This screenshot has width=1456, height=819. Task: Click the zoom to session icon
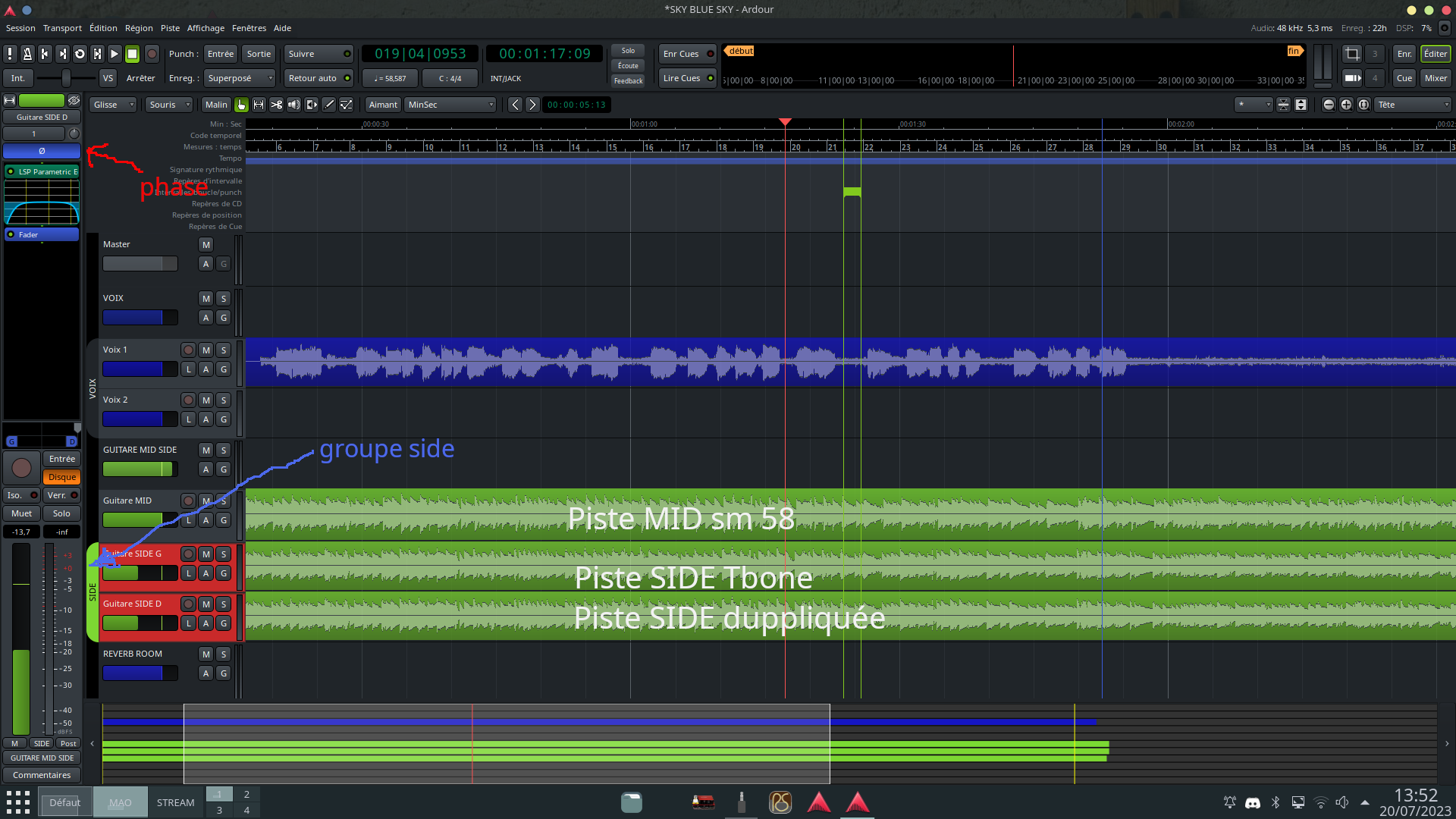pyautogui.click(x=1363, y=105)
